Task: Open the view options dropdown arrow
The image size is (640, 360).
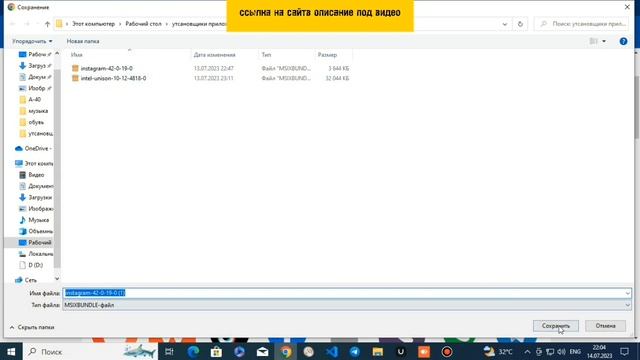Action: [604, 41]
